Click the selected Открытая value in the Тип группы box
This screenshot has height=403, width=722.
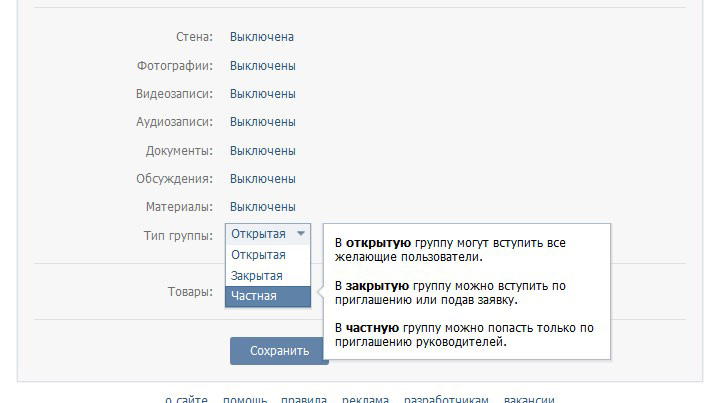[x=258, y=235]
